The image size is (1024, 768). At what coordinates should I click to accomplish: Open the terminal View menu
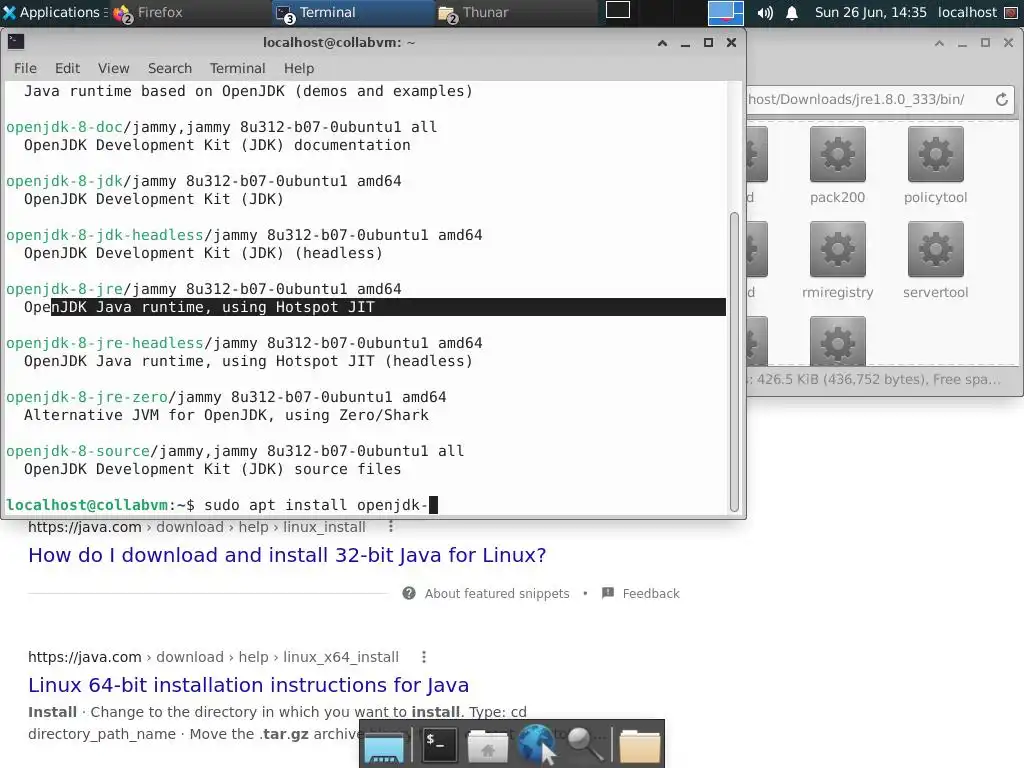coord(114,69)
